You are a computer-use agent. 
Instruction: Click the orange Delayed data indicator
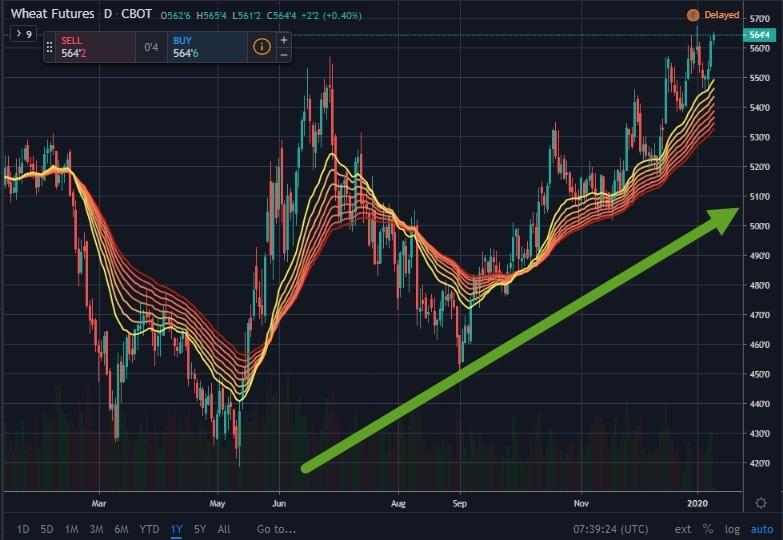click(714, 15)
